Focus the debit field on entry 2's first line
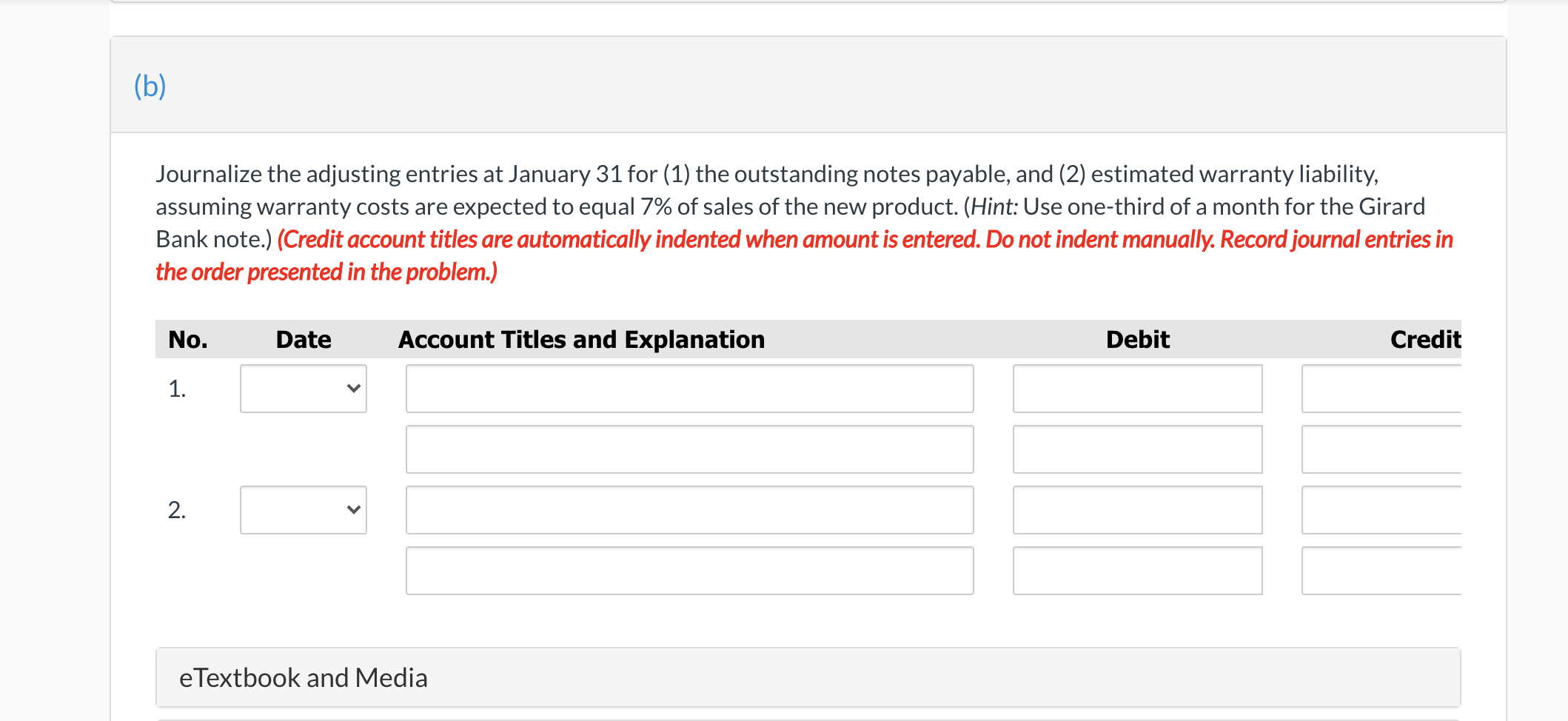This screenshot has width=1568, height=721. click(1137, 510)
